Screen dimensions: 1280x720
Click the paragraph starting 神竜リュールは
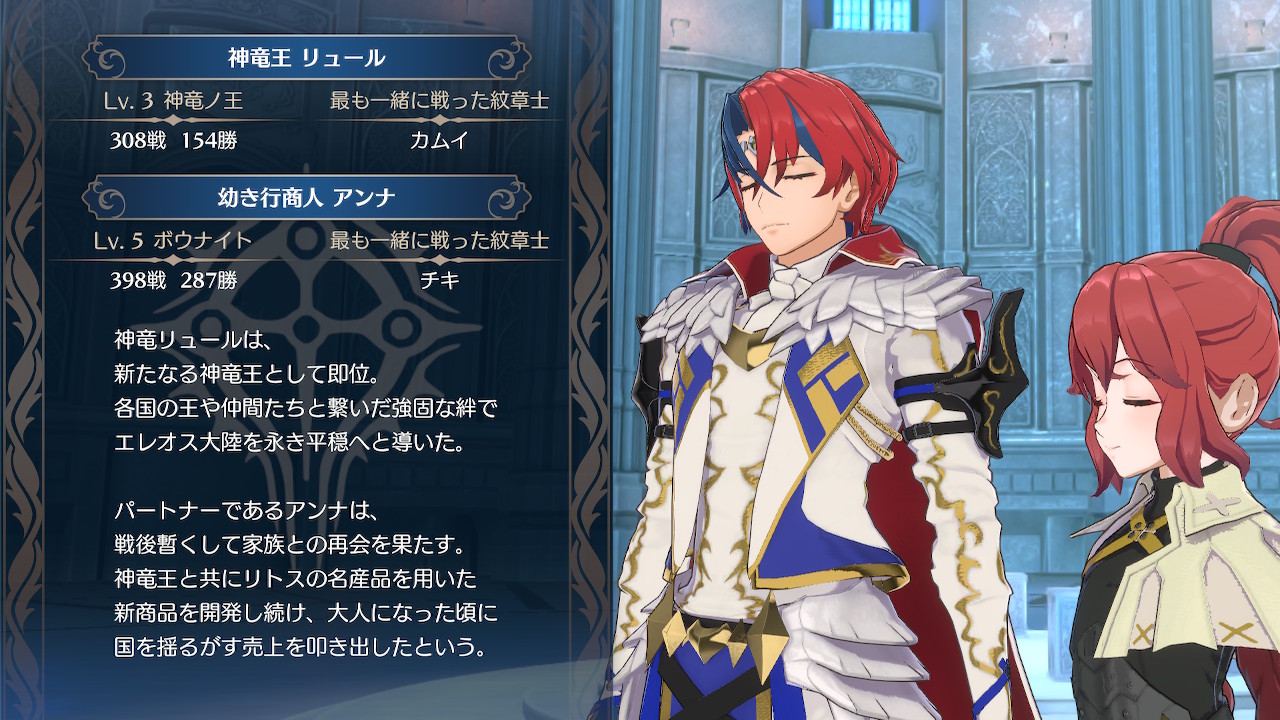pyautogui.click(x=305, y=391)
